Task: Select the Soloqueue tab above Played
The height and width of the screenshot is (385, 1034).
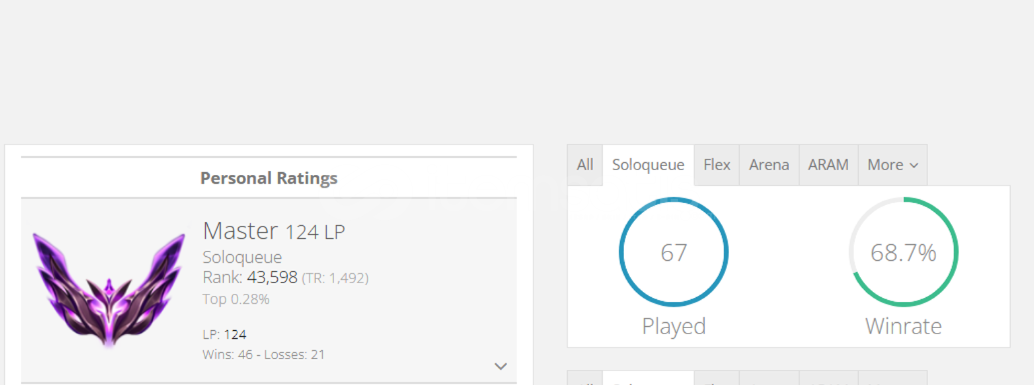Action: click(648, 165)
